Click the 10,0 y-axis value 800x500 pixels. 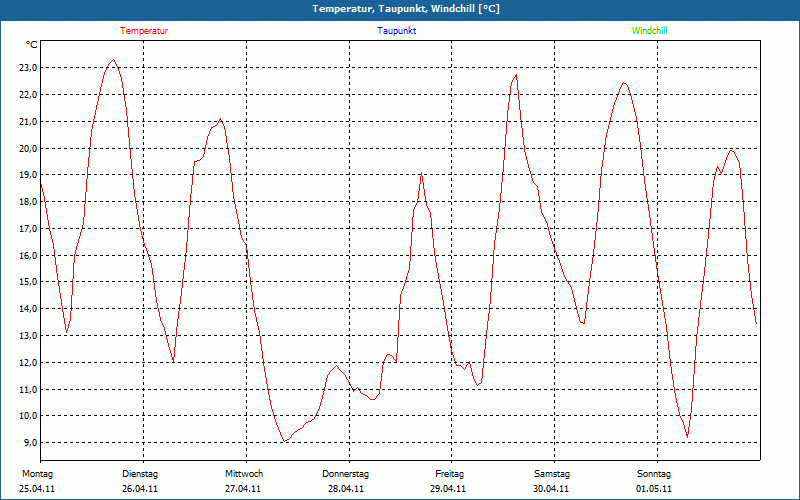29,416
